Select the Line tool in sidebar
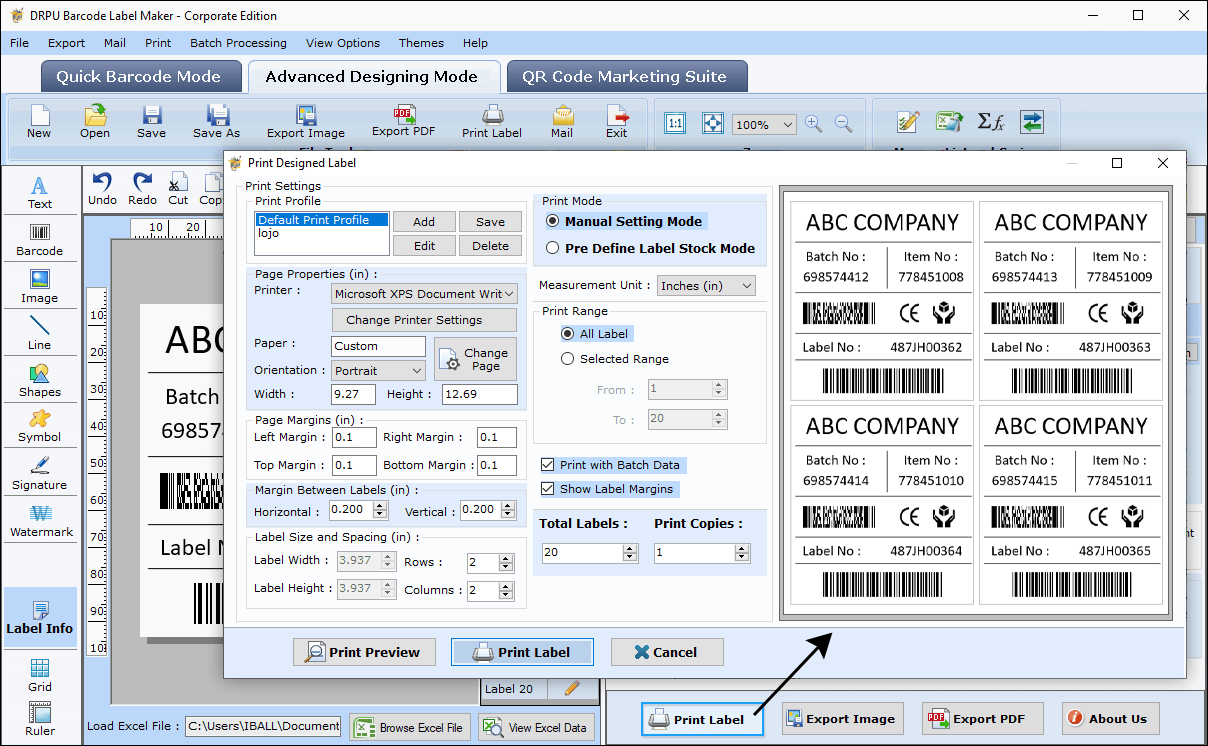 pos(40,333)
